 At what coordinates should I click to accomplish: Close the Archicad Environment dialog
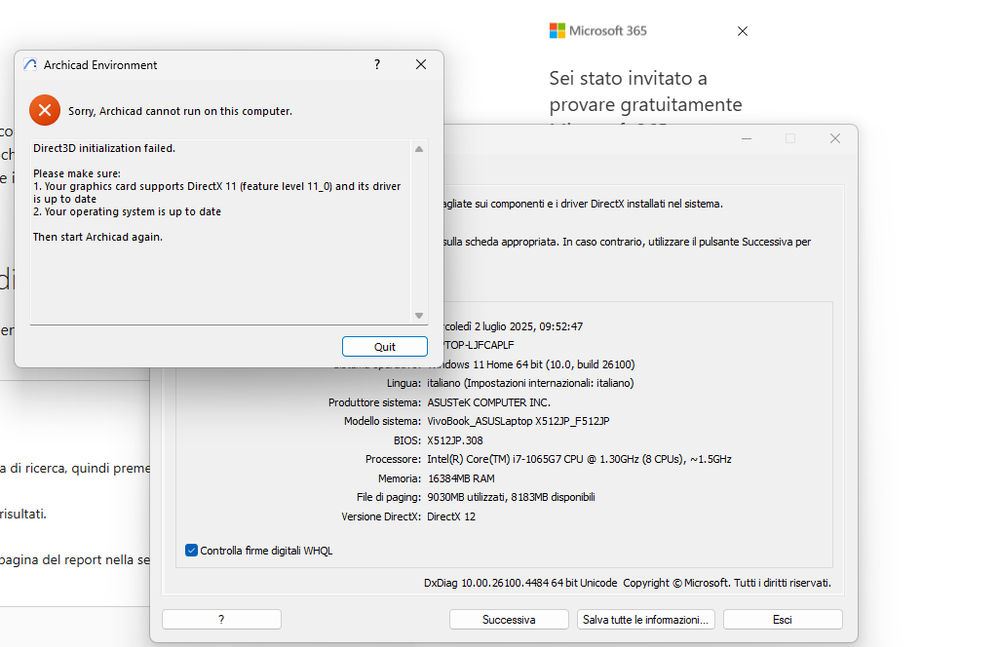420,64
